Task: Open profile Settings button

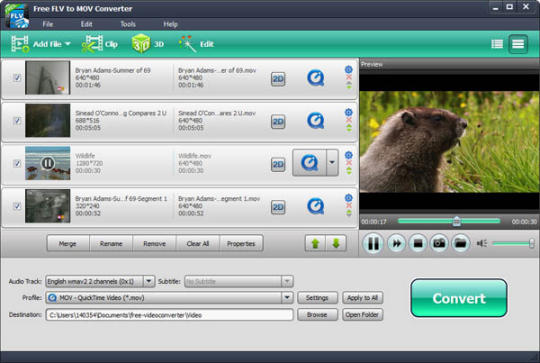Action: point(317,298)
